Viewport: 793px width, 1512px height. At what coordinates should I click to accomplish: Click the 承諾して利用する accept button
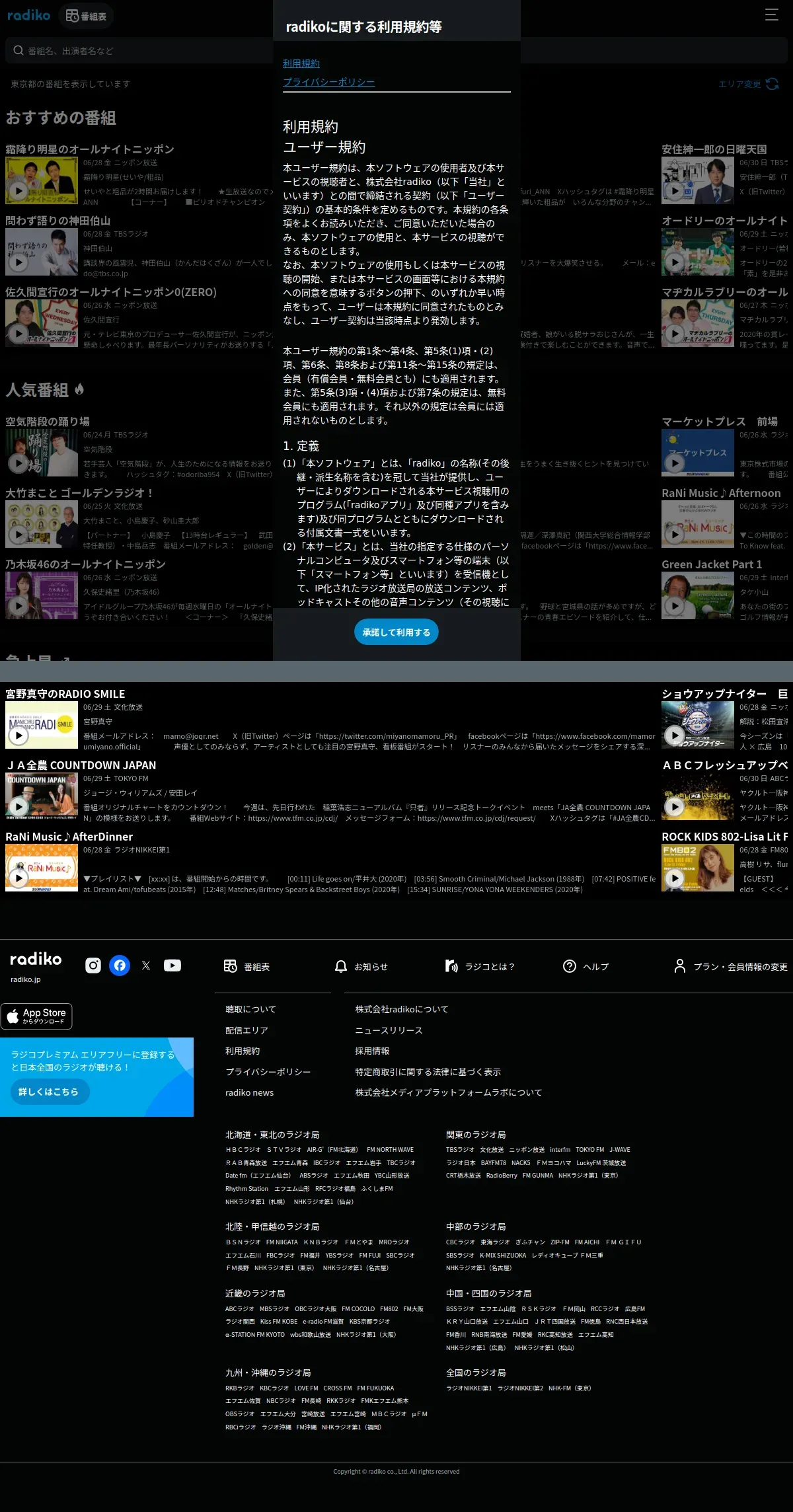coord(397,632)
